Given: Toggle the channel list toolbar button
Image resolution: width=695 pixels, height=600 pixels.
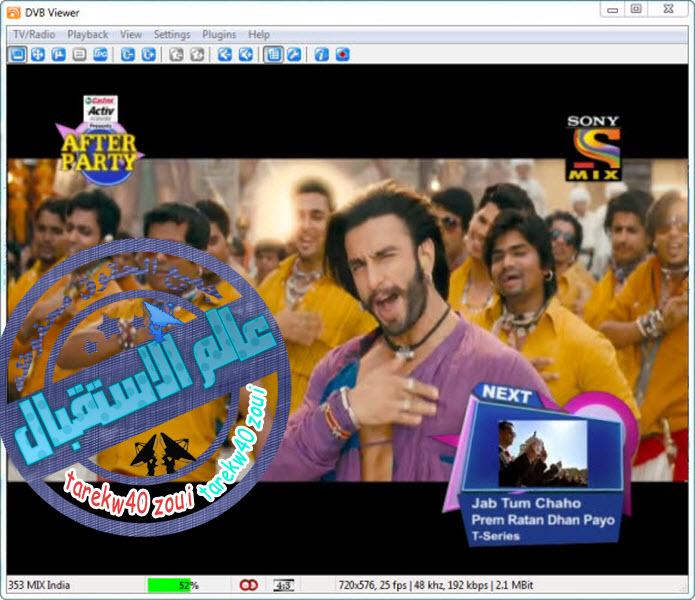Looking at the screenshot, I should click(273, 55).
